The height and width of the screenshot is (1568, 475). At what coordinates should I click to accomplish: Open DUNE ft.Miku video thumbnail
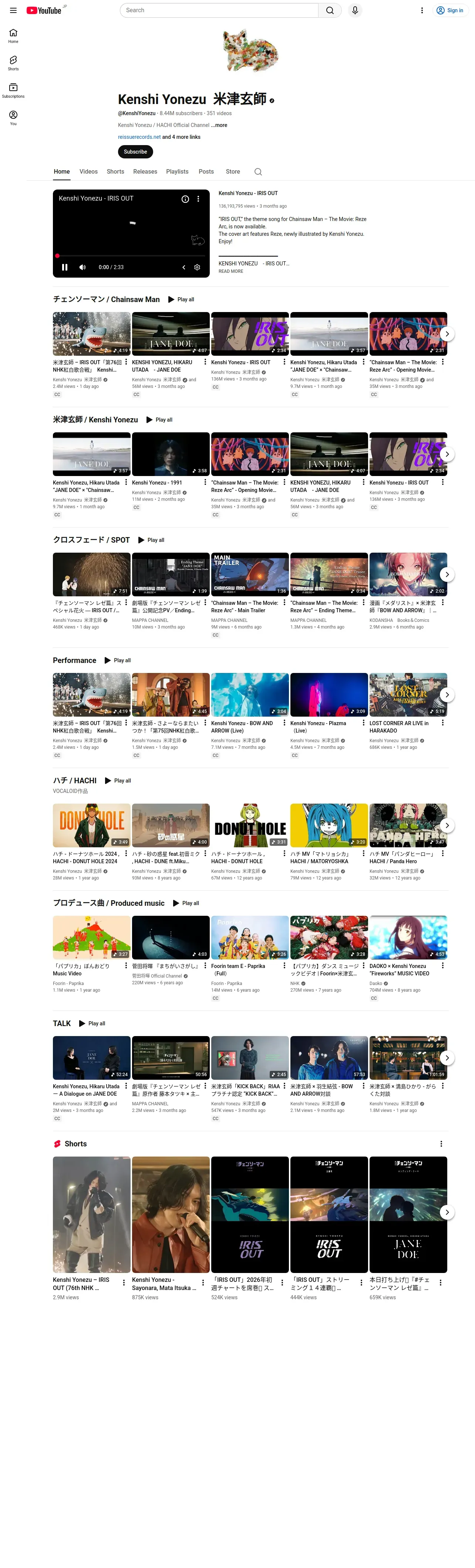tap(171, 826)
